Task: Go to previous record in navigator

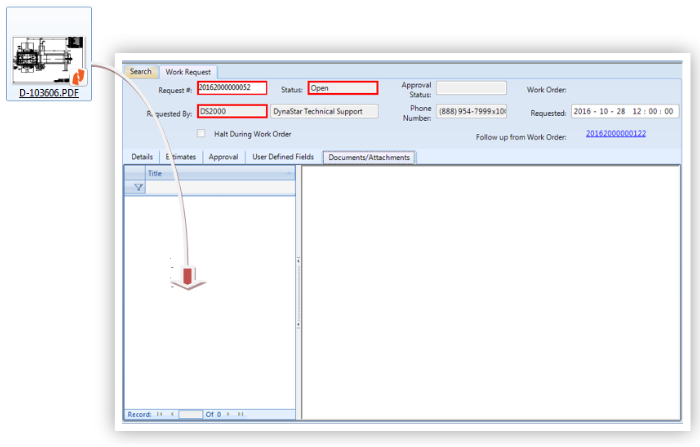Action: coord(172,414)
